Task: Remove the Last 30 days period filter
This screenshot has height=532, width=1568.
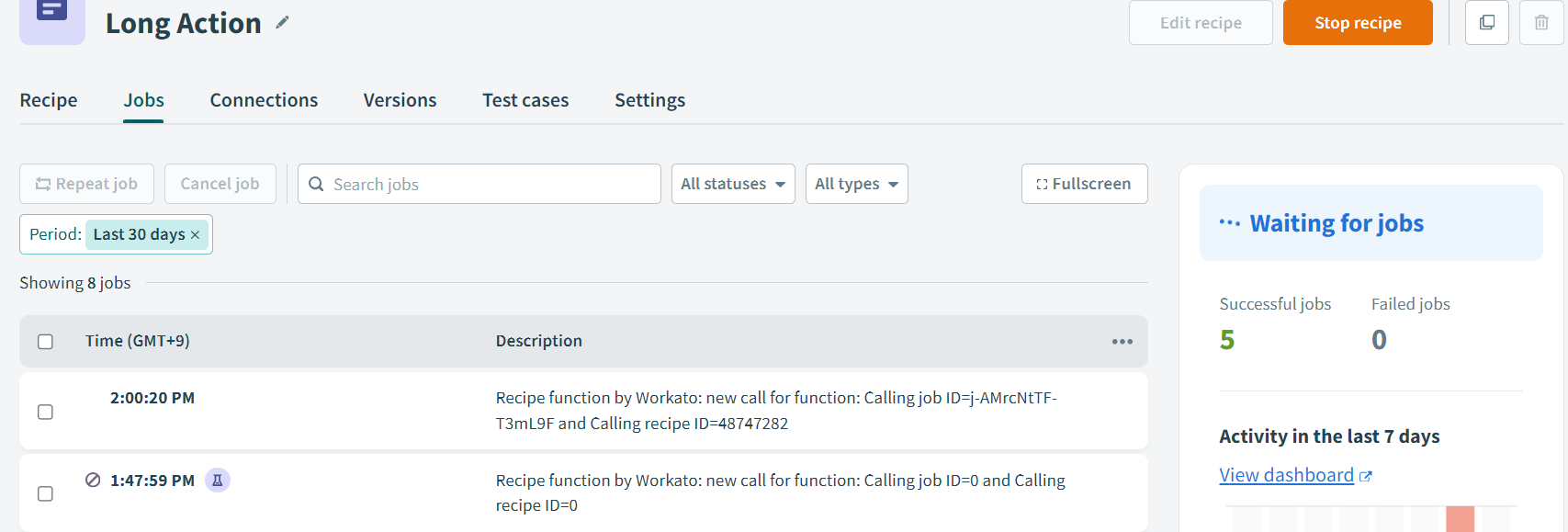Action: pyautogui.click(x=195, y=235)
